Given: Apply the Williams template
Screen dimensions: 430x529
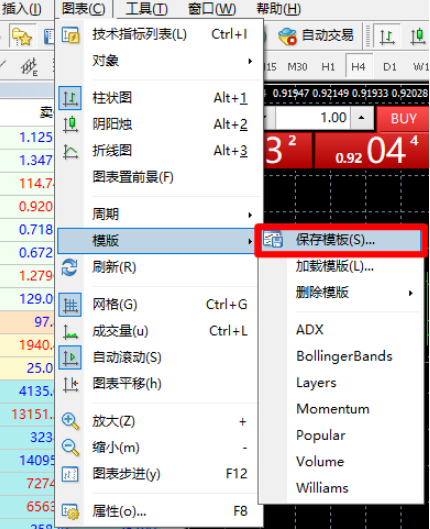Looking at the screenshot, I should (x=341, y=488).
